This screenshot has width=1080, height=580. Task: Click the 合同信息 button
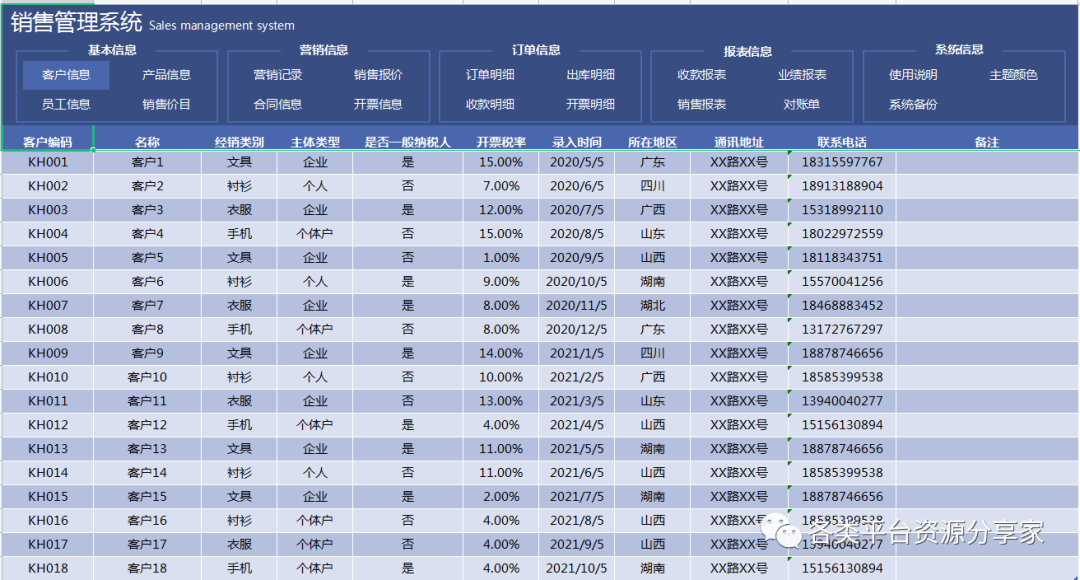277,104
